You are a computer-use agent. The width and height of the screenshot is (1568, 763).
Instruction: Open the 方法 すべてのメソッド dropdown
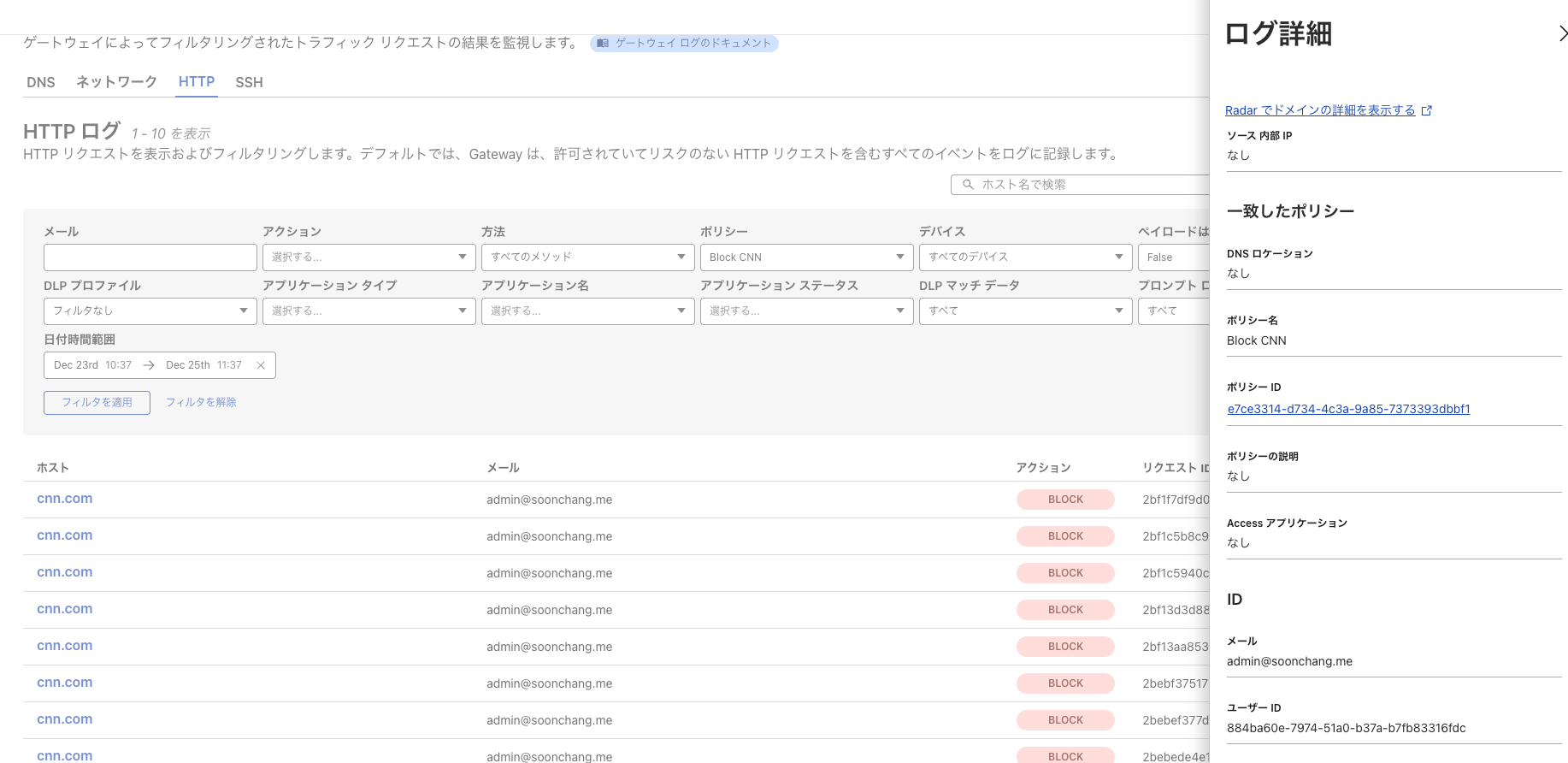coord(588,257)
